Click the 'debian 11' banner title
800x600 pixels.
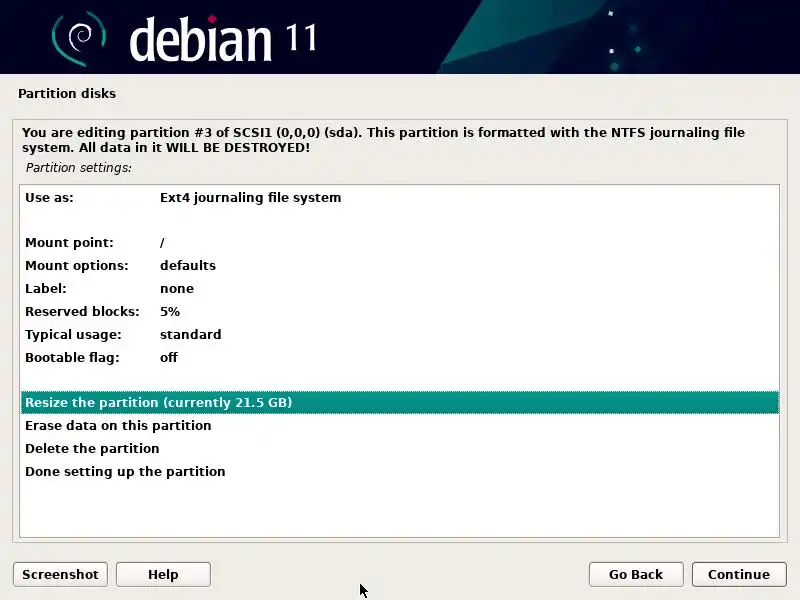coord(223,38)
